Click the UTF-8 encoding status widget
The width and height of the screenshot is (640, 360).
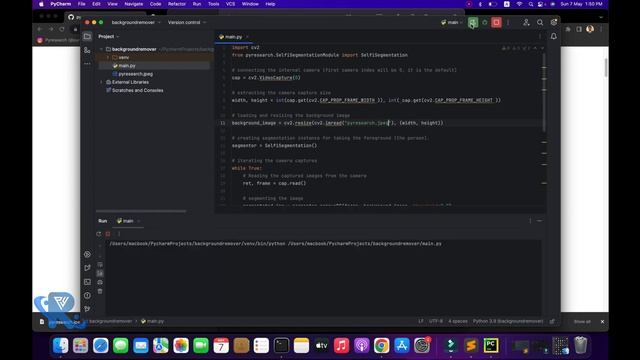[x=436, y=321]
